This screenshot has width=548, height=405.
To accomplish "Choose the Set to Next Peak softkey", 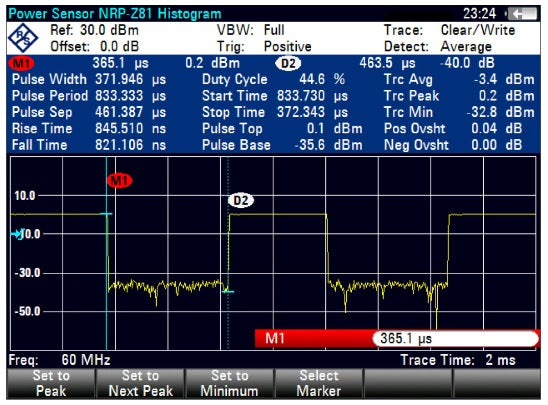I will tap(140, 383).
